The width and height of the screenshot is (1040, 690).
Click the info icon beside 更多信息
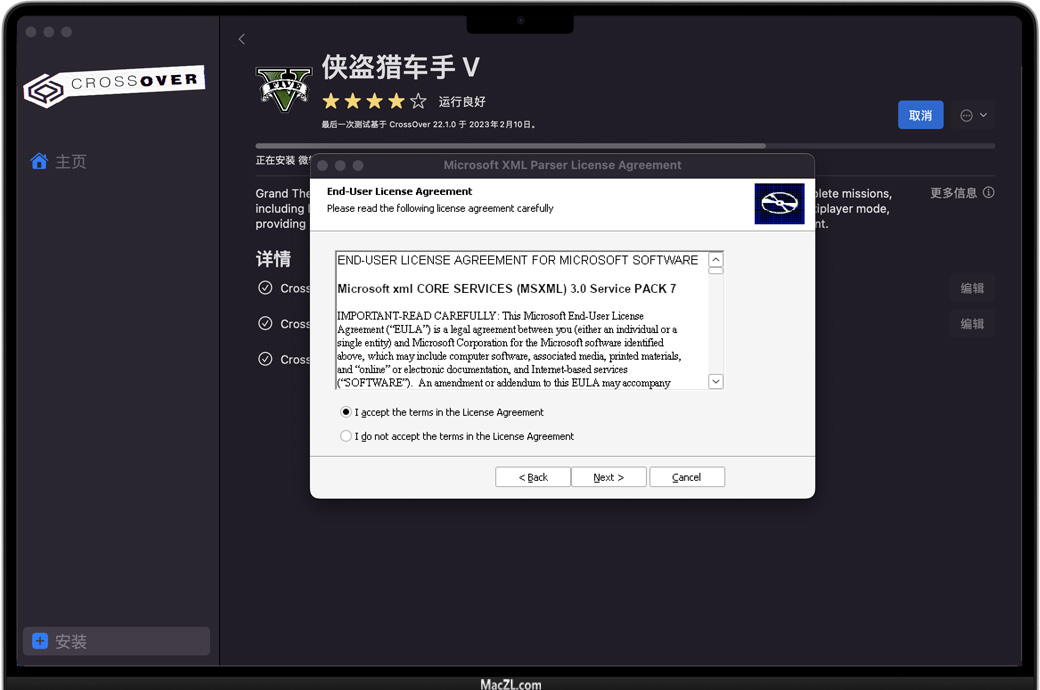tap(989, 193)
